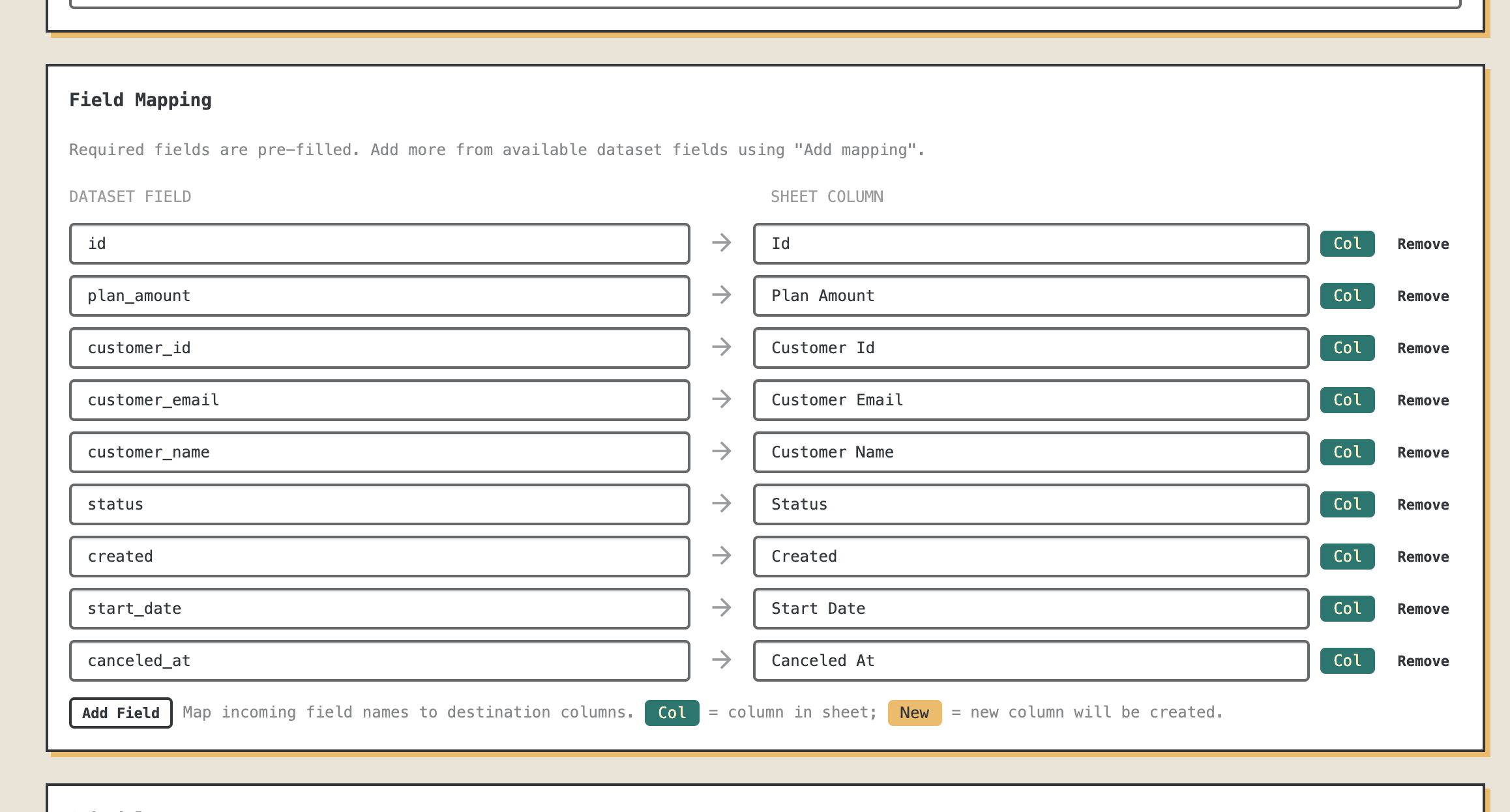Select the SHEET COLUMN header label

tap(827, 196)
